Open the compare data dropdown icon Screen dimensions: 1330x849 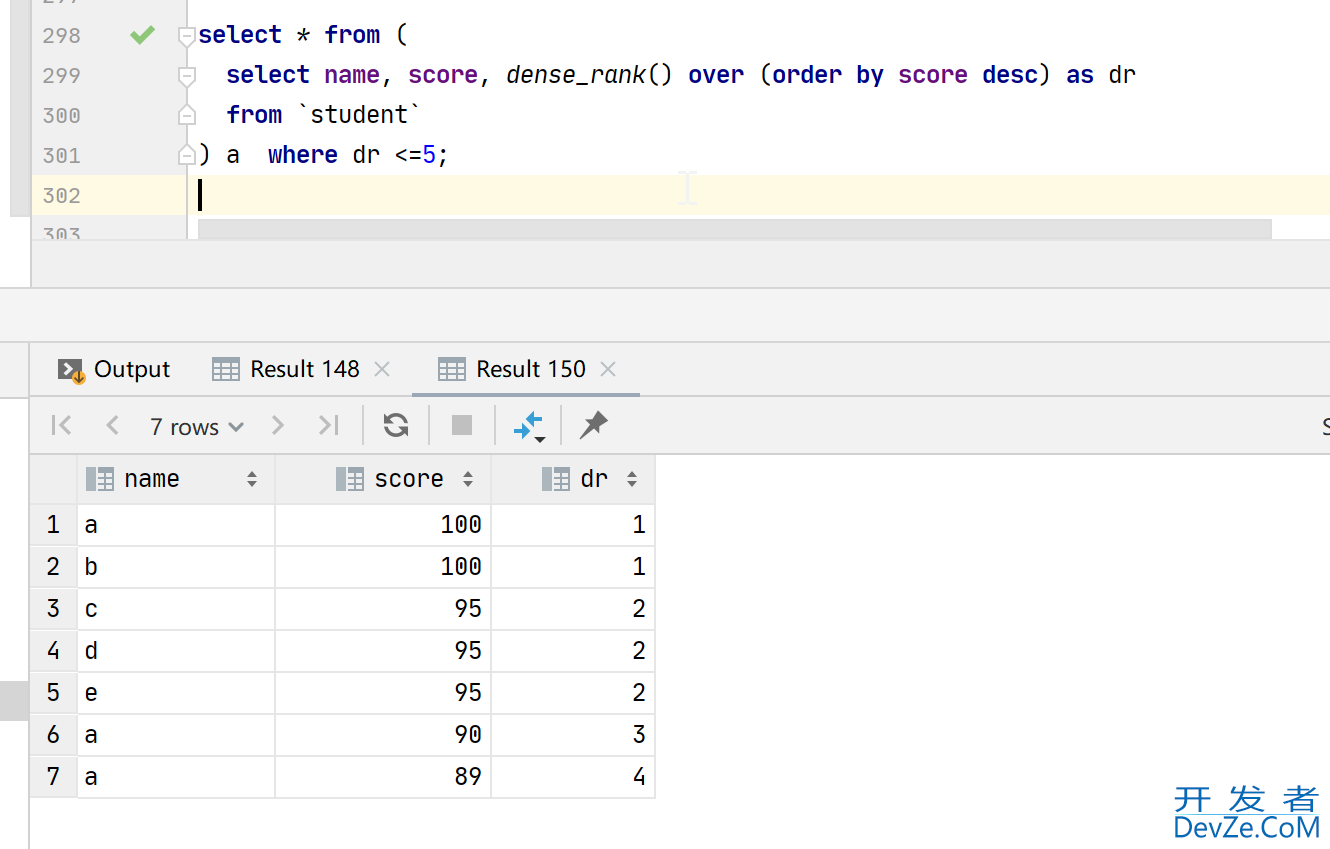[x=528, y=427]
